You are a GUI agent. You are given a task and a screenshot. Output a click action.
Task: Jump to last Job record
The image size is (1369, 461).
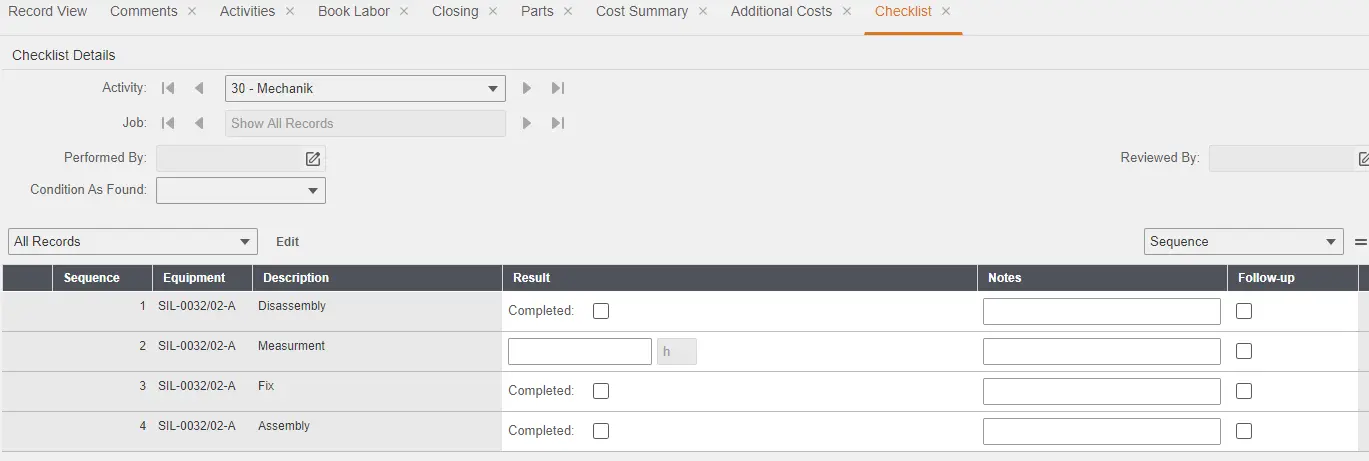tap(558, 123)
